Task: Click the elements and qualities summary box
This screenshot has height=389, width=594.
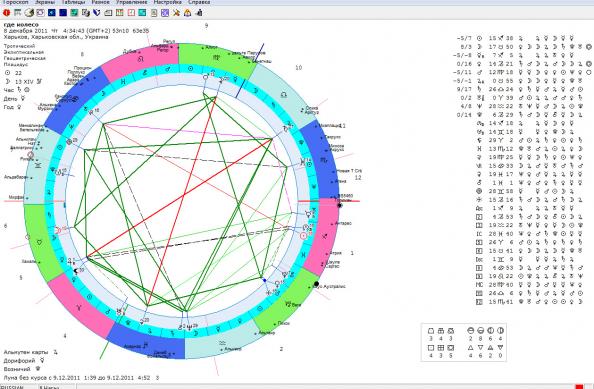Action: tap(464, 342)
